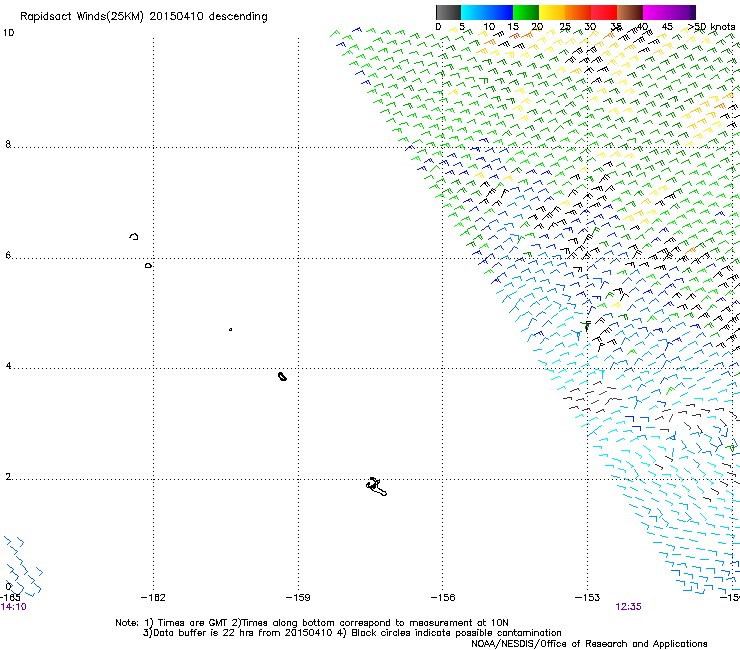The height and width of the screenshot is (650, 740).
Task: Click the magenta 40-45 knots color segment
Action: (x=656, y=12)
